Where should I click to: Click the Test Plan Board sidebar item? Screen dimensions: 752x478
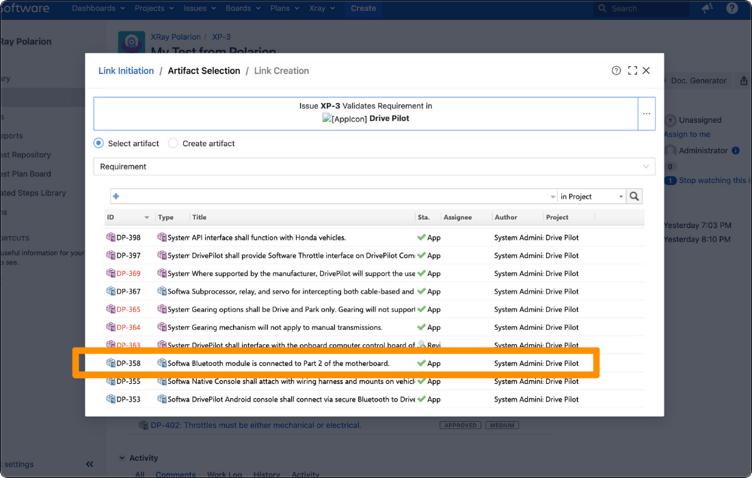point(26,174)
